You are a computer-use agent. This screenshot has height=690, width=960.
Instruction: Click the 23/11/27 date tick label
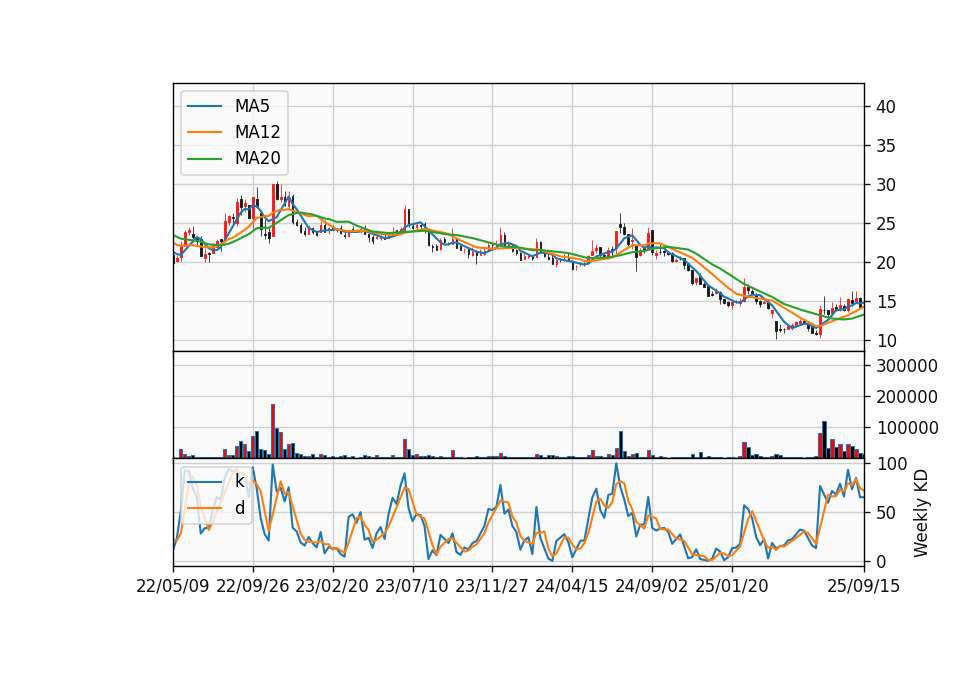(492, 586)
